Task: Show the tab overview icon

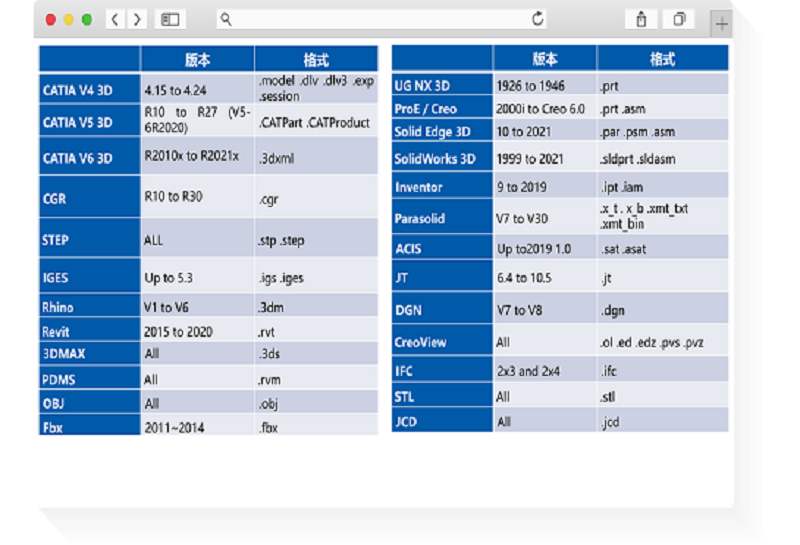Action: pos(679,19)
